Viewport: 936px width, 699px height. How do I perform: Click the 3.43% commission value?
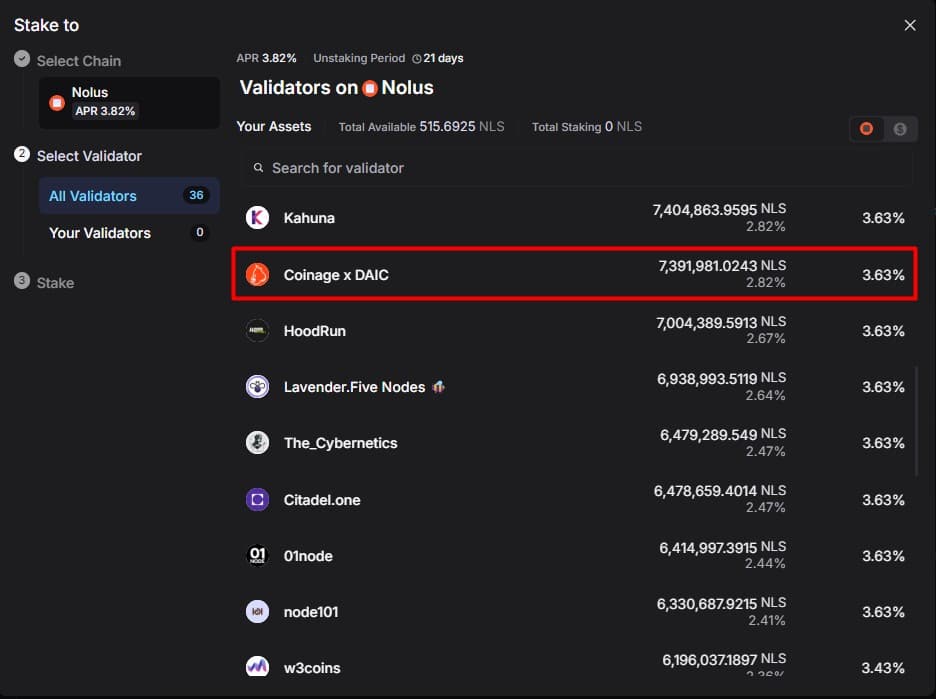883,668
